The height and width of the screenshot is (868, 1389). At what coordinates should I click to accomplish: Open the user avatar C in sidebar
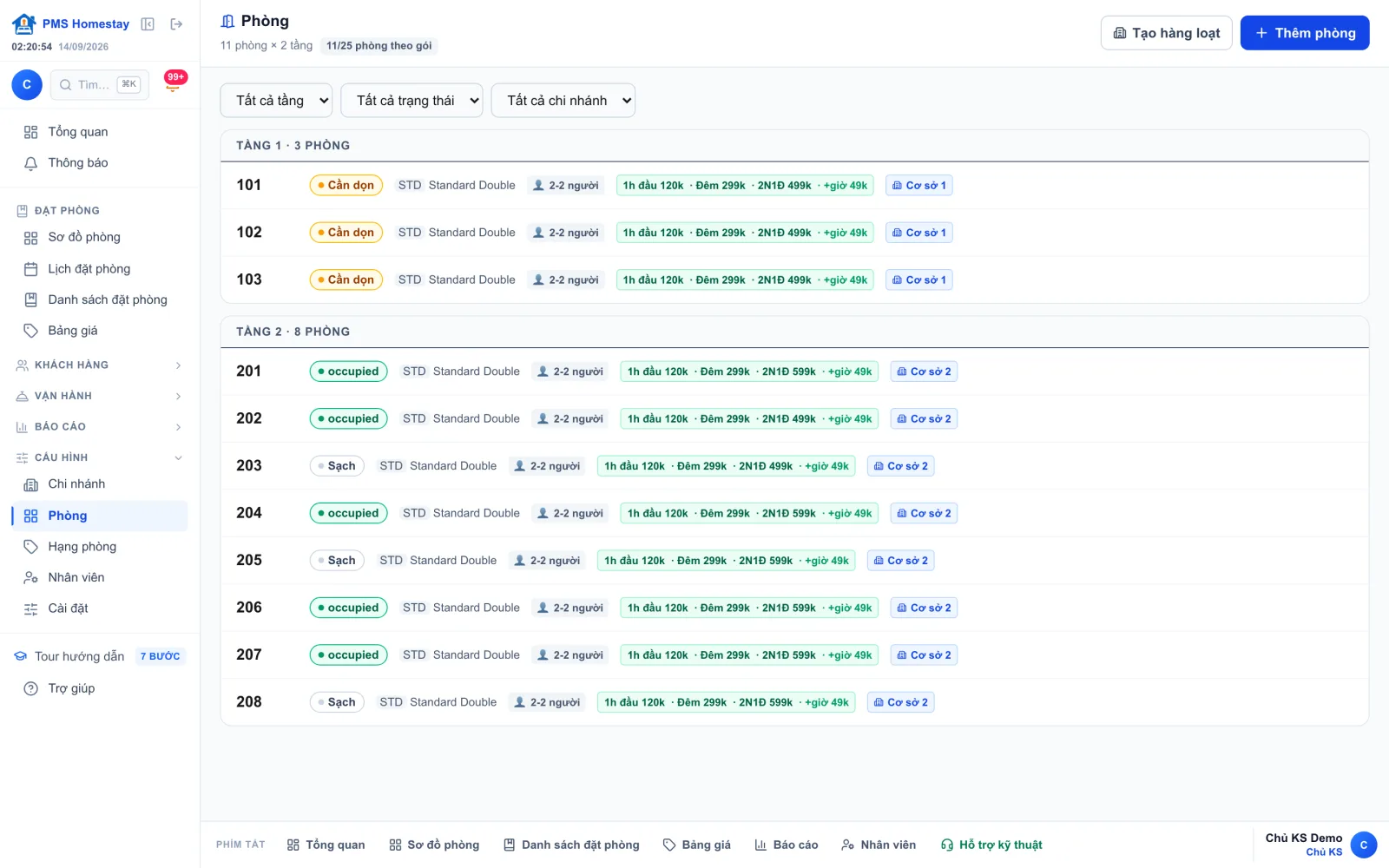[x=27, y=84]
